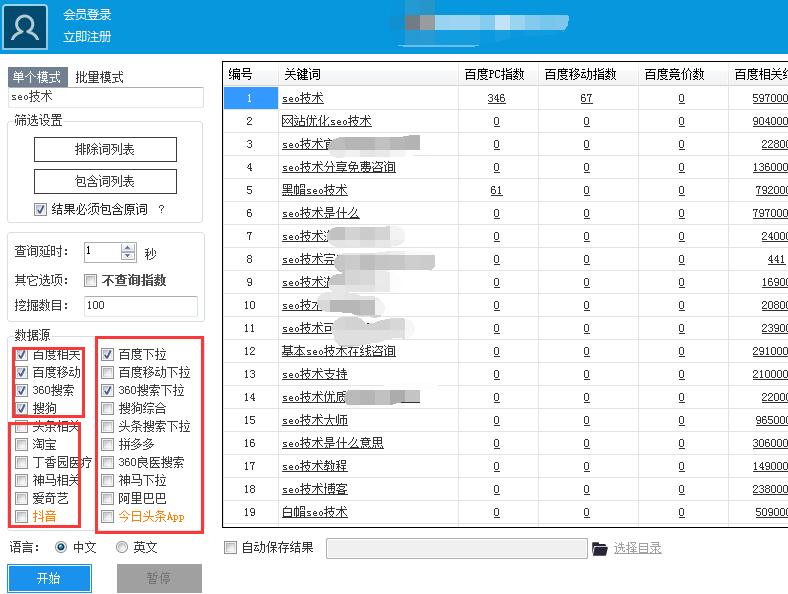Open keyword link seo技术博客
The width and height of the screenshot is (788, 594).
[x=315, y=489]
